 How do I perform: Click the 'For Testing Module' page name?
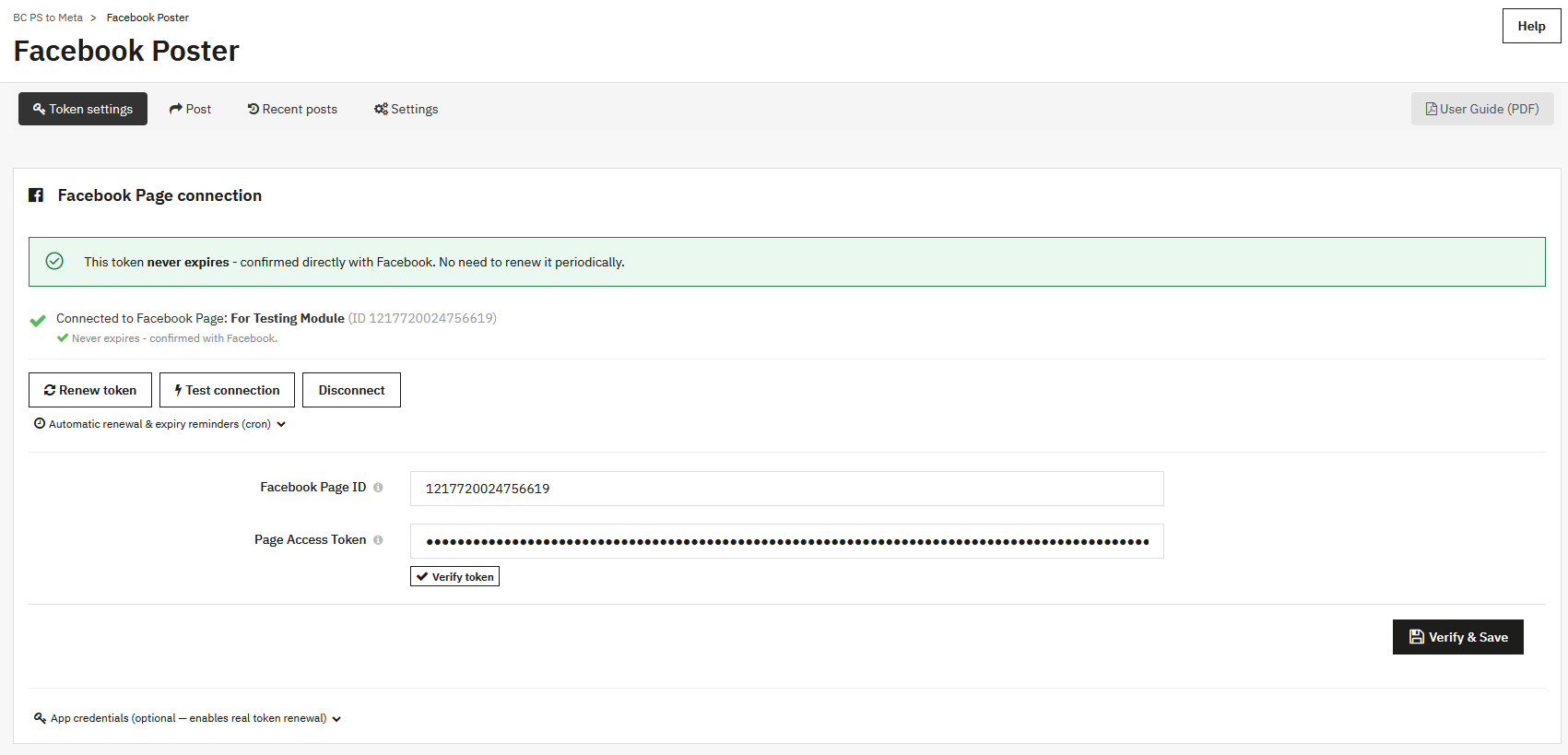pos(288,318)
